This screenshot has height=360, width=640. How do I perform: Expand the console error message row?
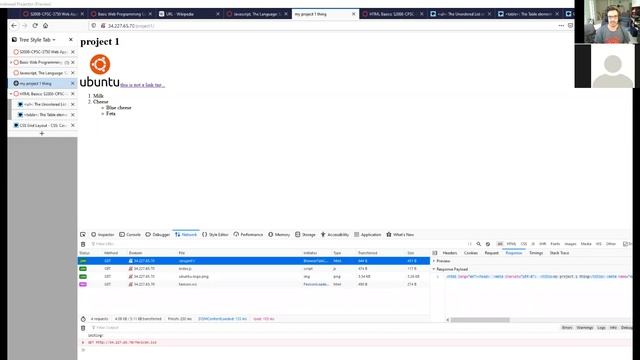pyautogui.click(x=83, y=342)
